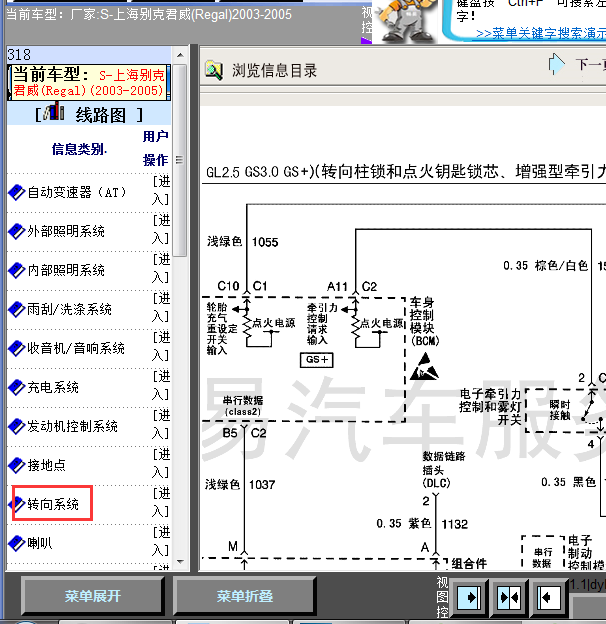This screenshot has width=606, height=624.
Task: Open the 喇叭 category
Action: [x=40, y=544]
